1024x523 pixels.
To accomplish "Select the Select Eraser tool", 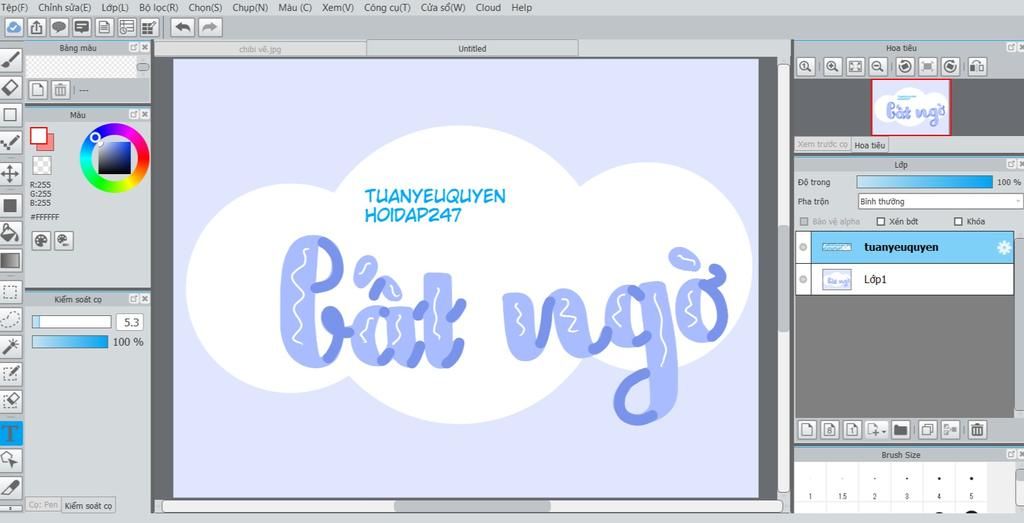I will point(10,400).
